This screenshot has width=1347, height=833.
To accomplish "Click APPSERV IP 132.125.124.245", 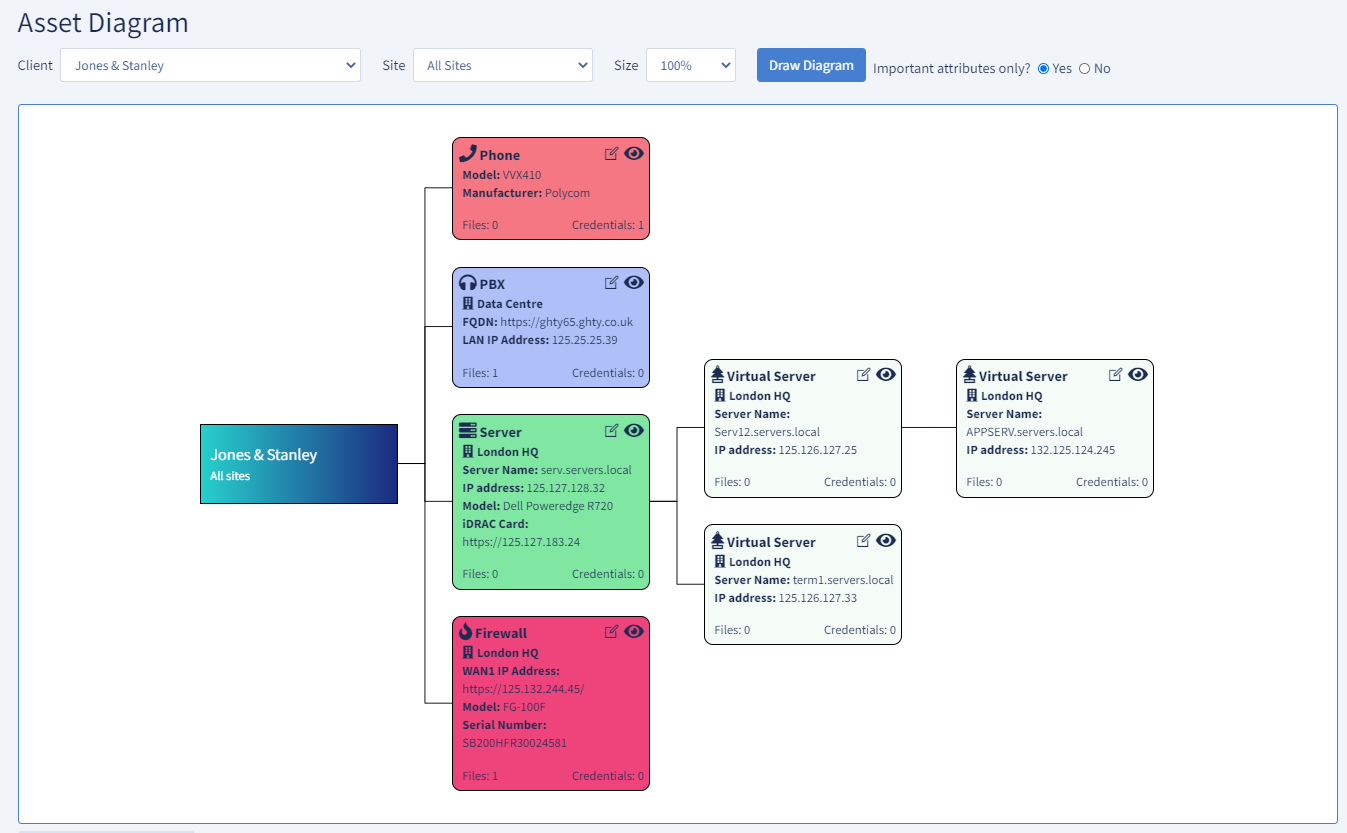I will click(1073, 450).
